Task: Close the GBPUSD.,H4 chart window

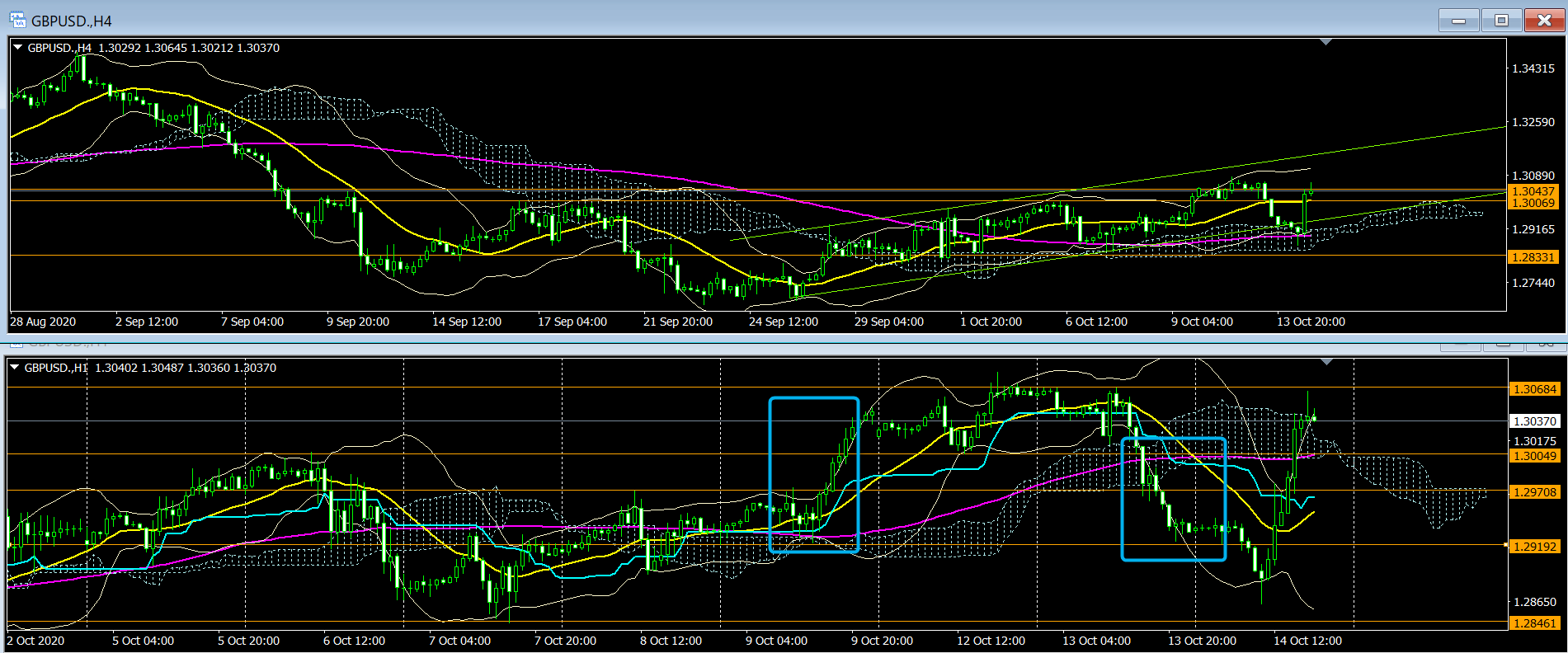Action: 1544,20
